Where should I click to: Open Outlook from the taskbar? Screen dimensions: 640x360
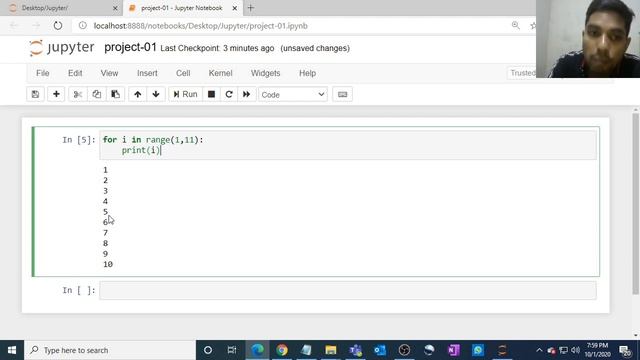pyautogui.click(x=380, y=350)
